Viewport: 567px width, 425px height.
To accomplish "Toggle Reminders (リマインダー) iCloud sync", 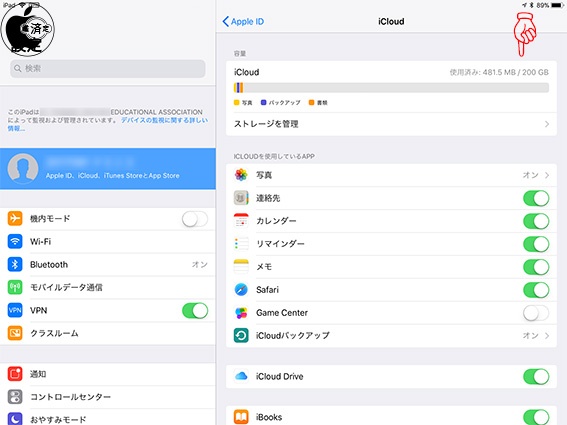I will (x=536, y=244).
